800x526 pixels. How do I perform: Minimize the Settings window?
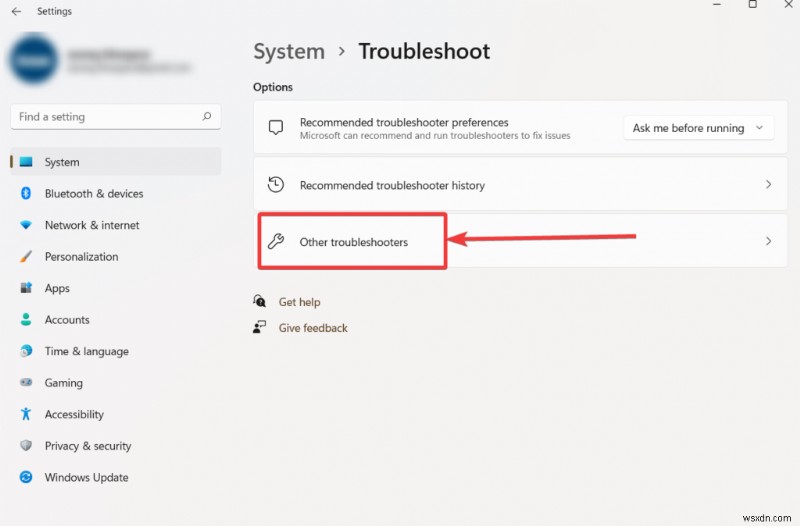(x=717, y=5)
